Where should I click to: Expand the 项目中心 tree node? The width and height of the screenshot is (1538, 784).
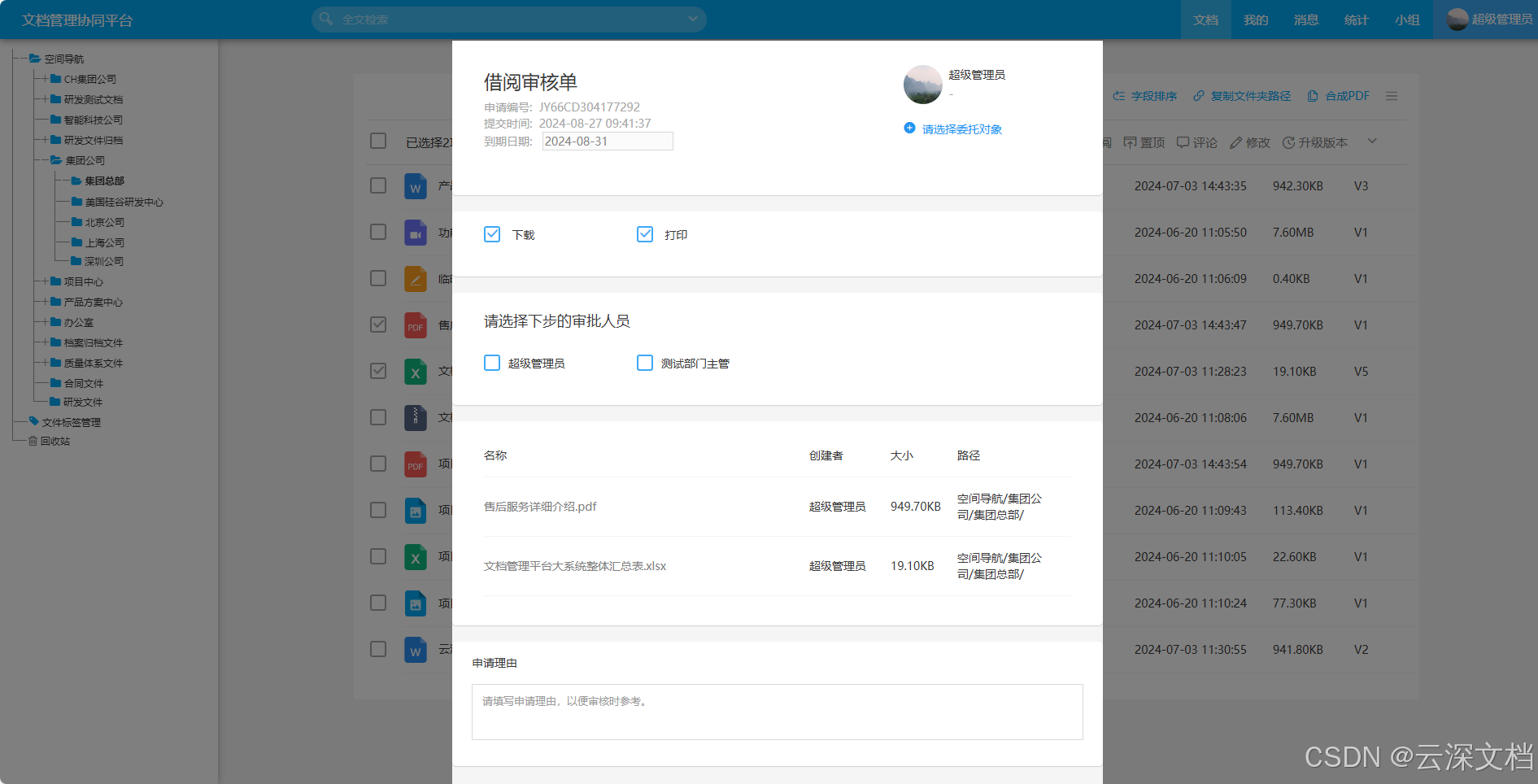click(x=44, y=281)
